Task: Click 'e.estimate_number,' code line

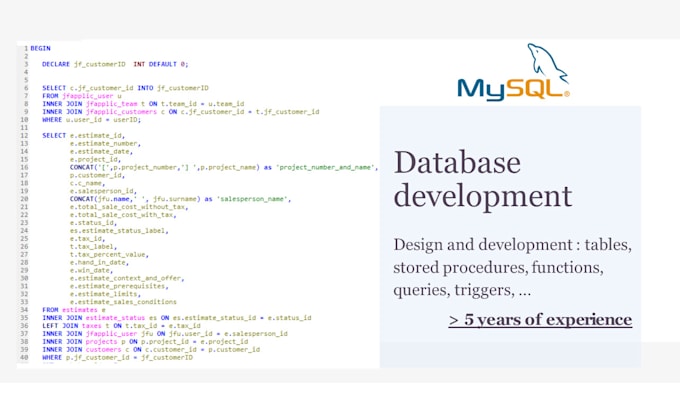Action: point(105,144)
